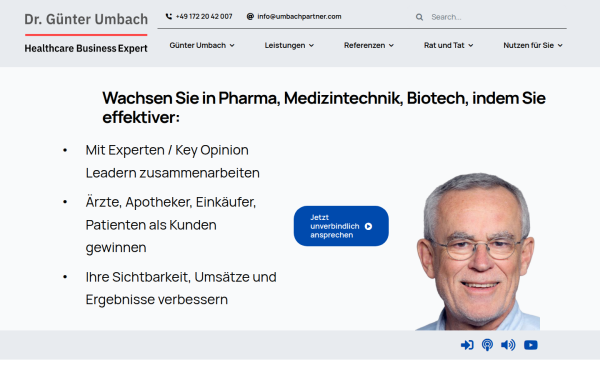Open the podcast icon in footer bar

click(x=487, y=345)
